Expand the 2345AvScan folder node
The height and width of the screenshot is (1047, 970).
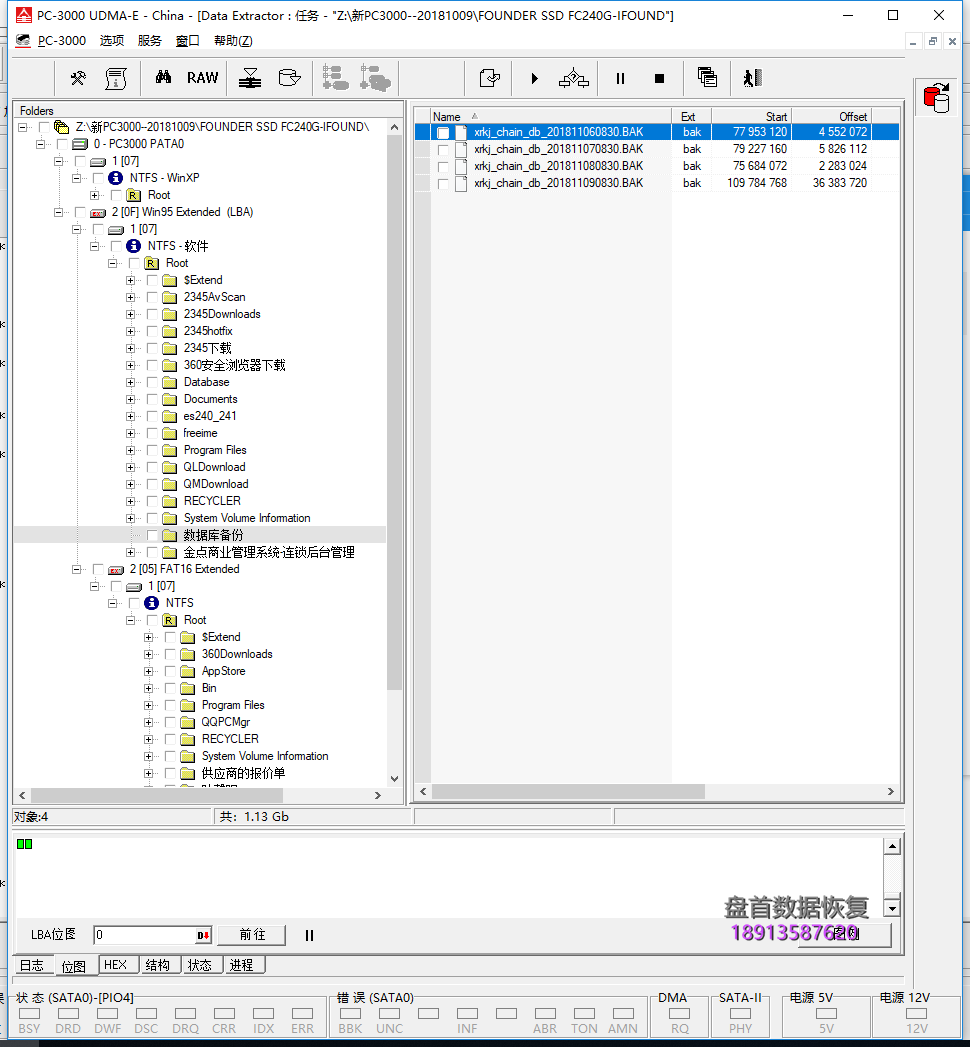click(130, 297)
